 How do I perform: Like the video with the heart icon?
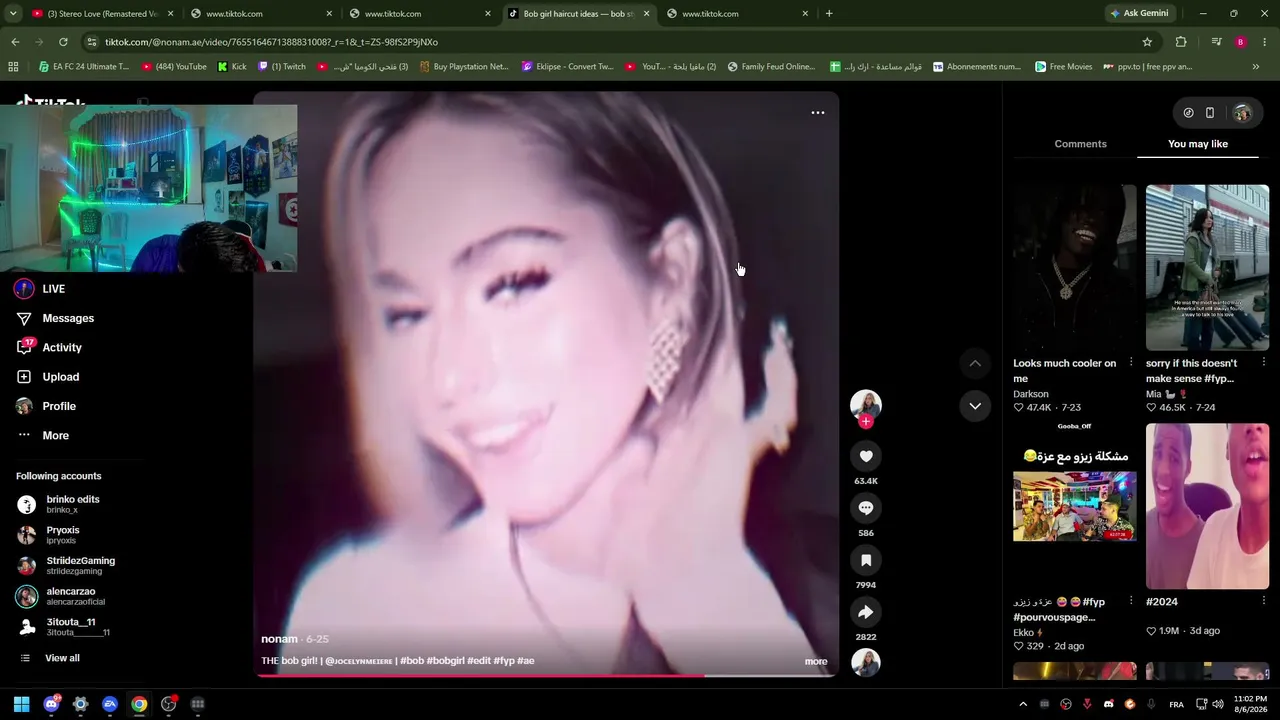tap(866, 456)
